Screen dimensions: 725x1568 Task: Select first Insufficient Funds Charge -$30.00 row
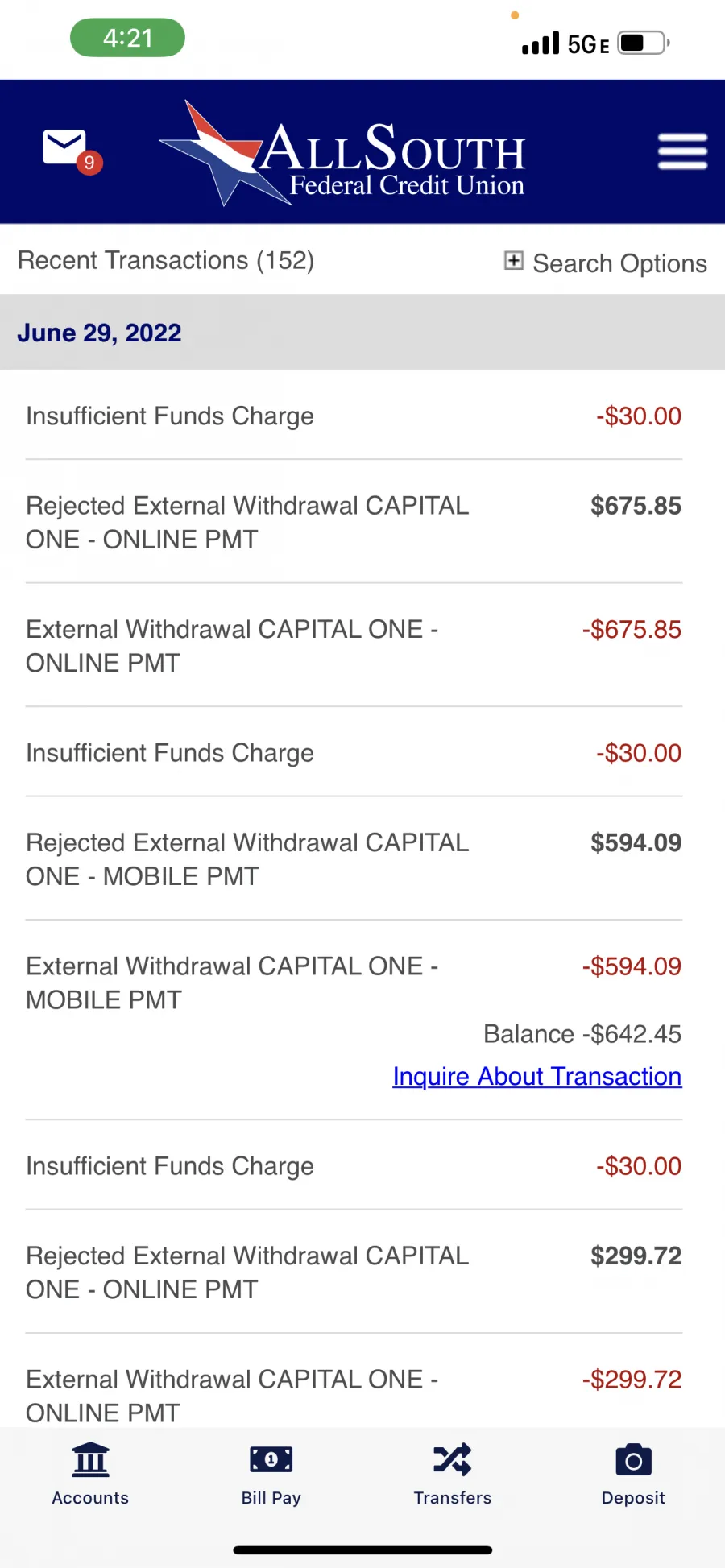click(x=354, y=416)
